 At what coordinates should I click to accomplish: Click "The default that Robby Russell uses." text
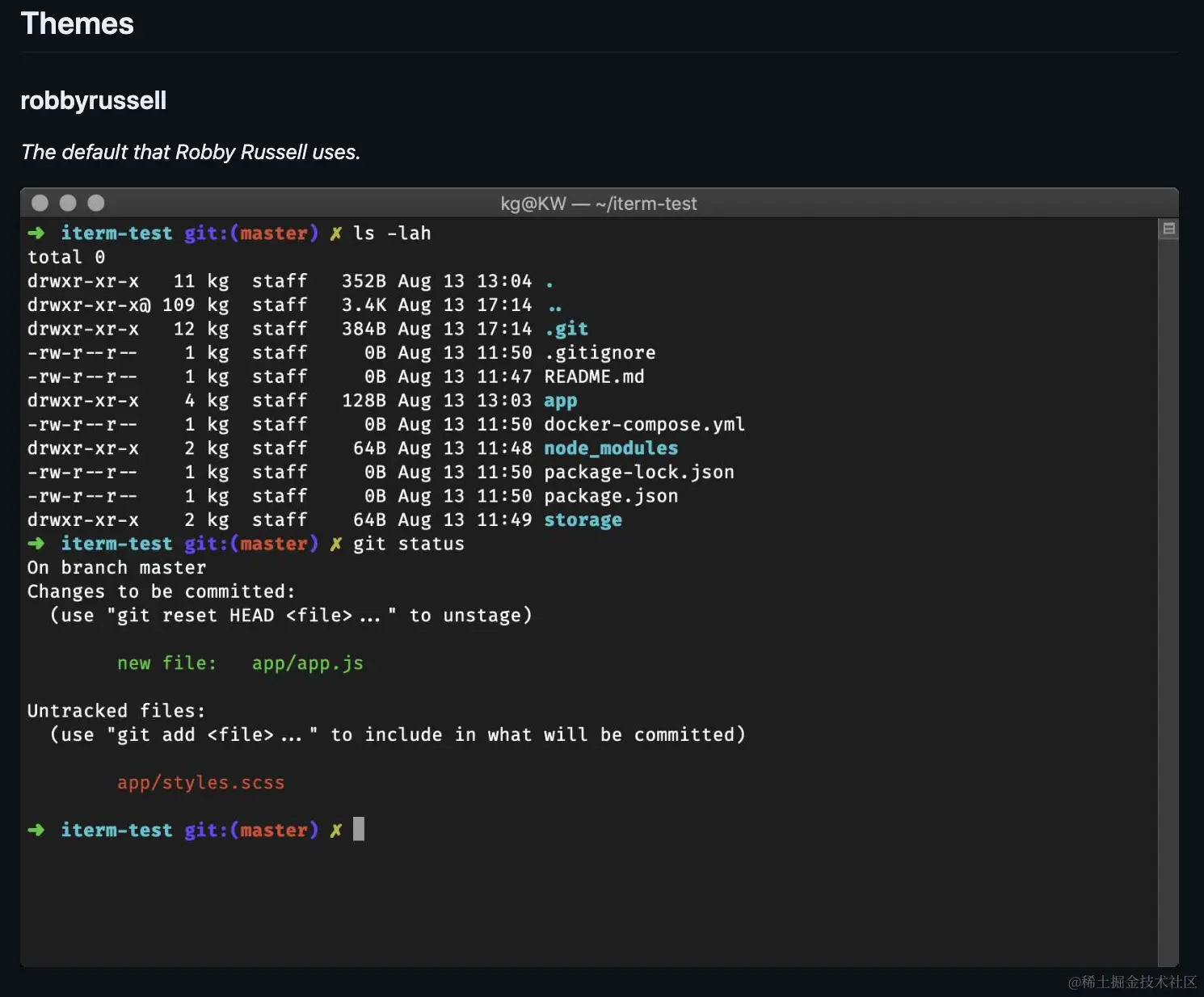(191, 153)
